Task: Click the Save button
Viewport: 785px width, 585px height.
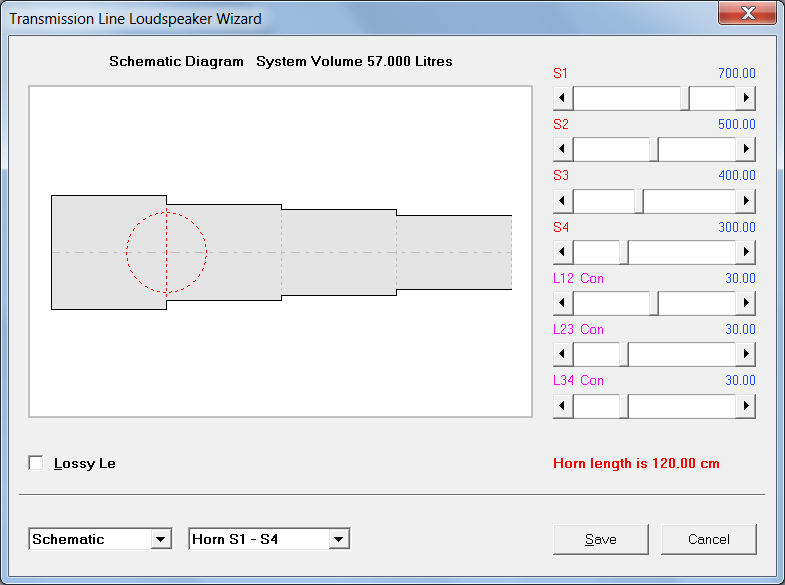Action: coord(600,539)
